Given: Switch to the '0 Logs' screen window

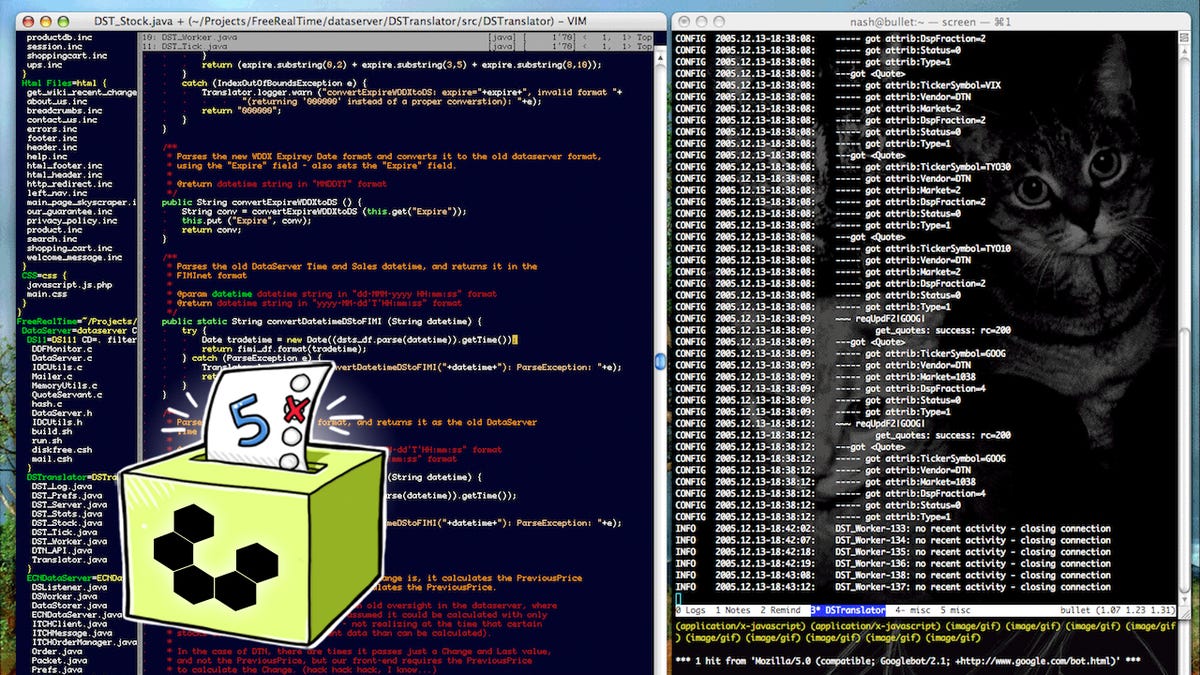Looking at the screenshot, I should coord(692,610).
